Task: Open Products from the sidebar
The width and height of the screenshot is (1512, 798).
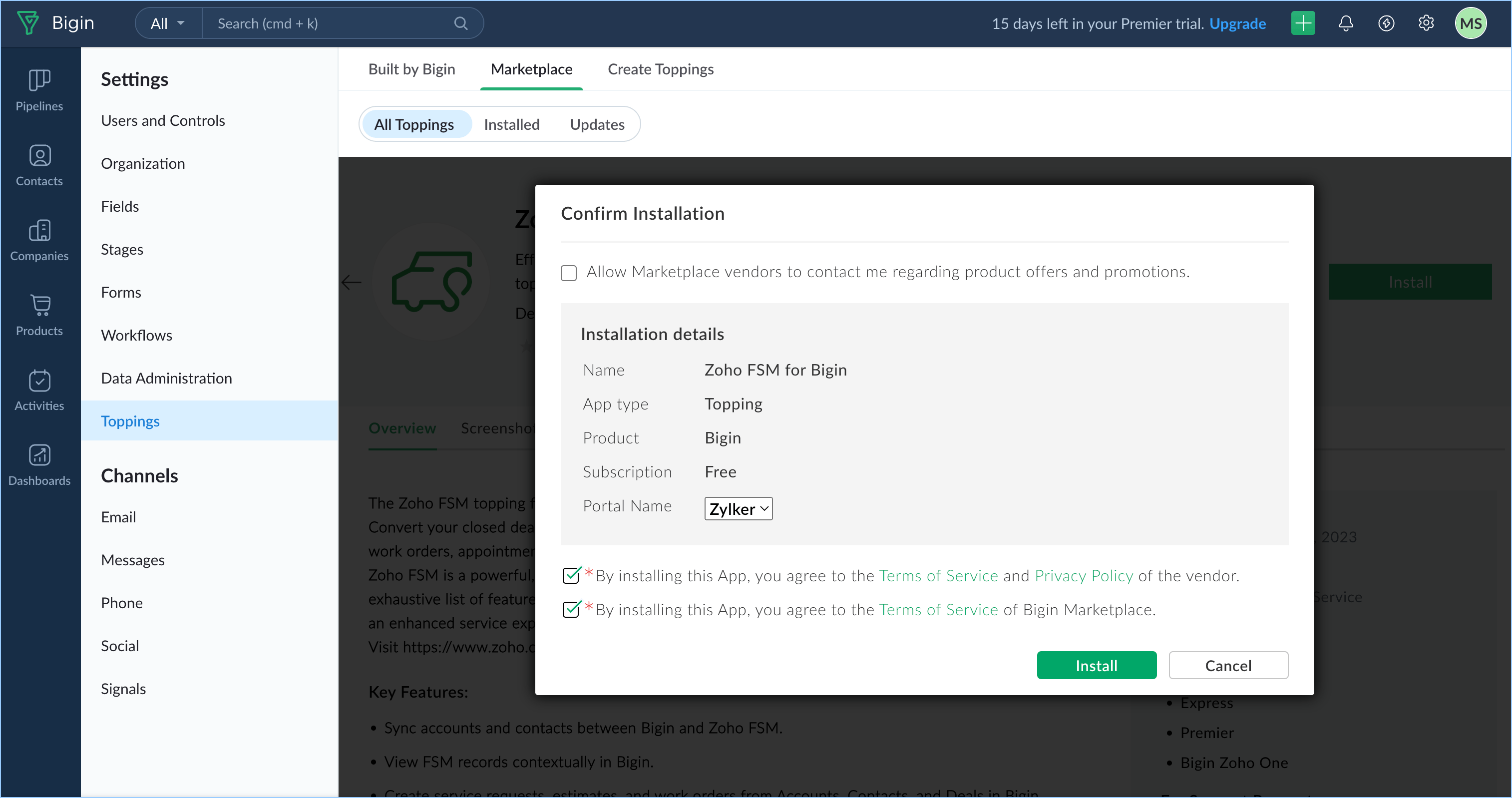Action: [x=39, y=315]
